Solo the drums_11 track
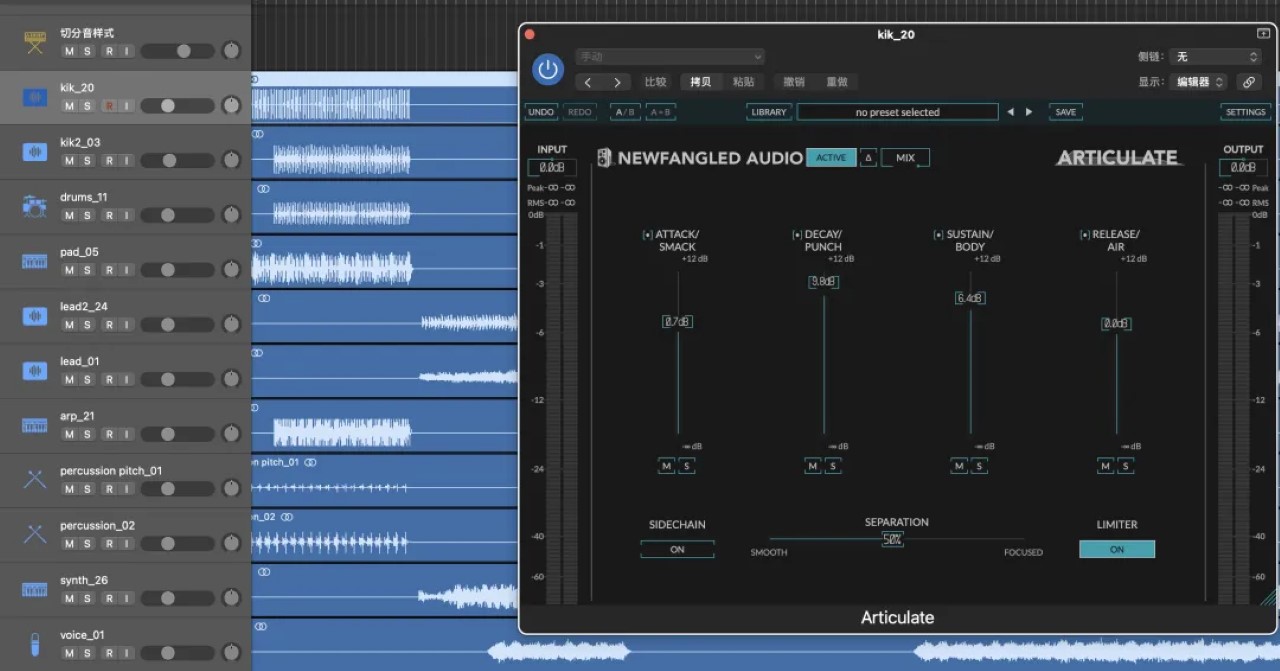1280x671 pixels. [x=88, y=215]
